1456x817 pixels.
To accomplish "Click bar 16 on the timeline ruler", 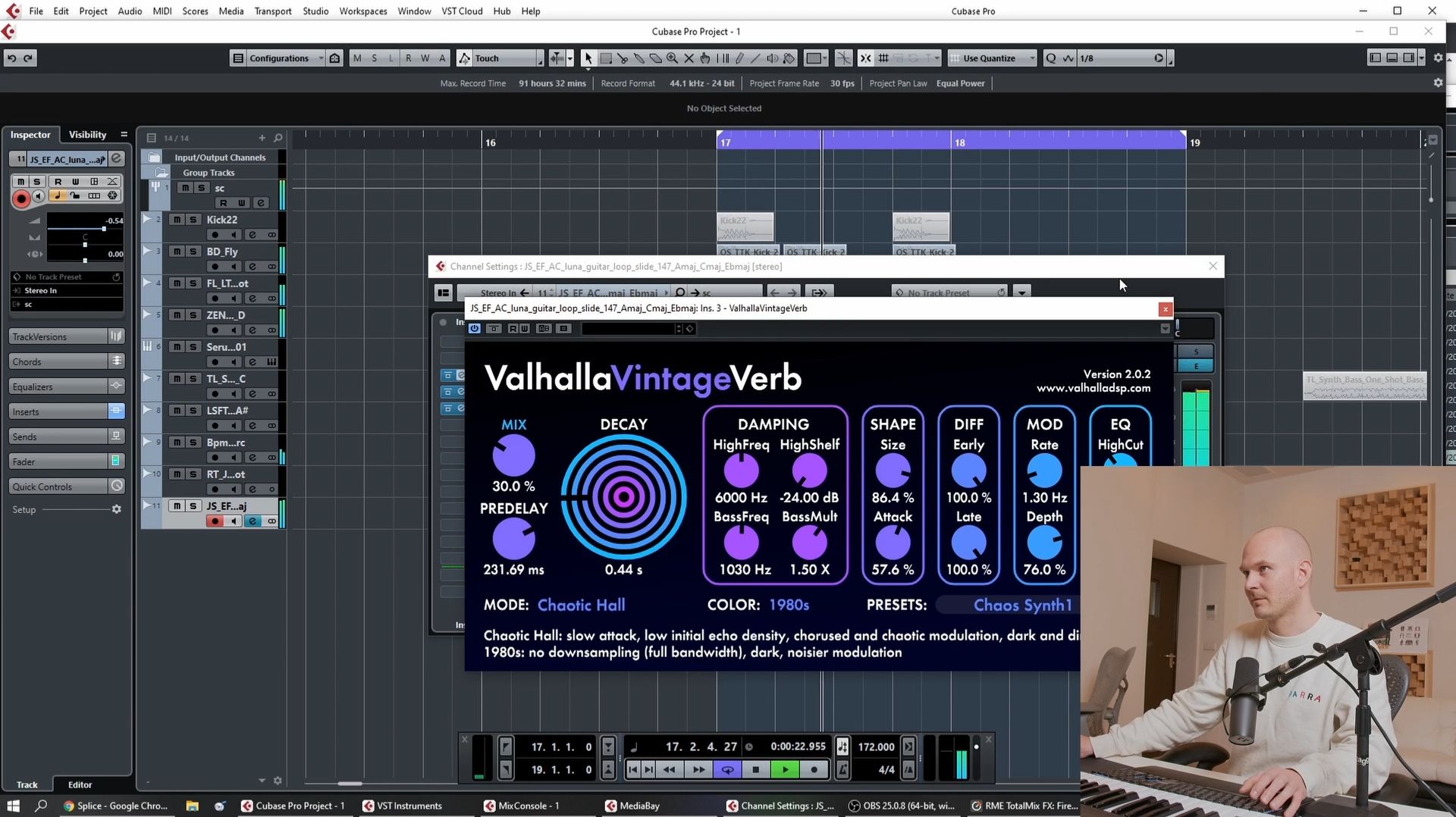I will click(490, 142).
